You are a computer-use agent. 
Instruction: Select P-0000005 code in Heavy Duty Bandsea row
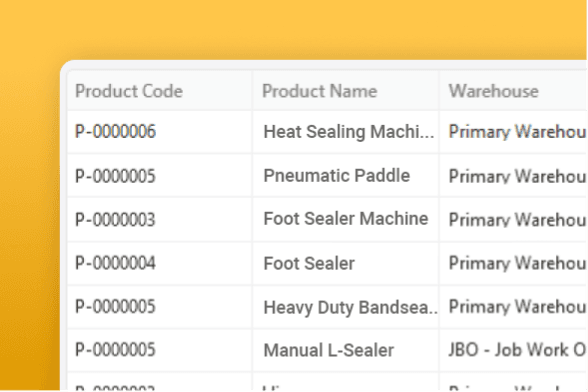pos(116,306)
